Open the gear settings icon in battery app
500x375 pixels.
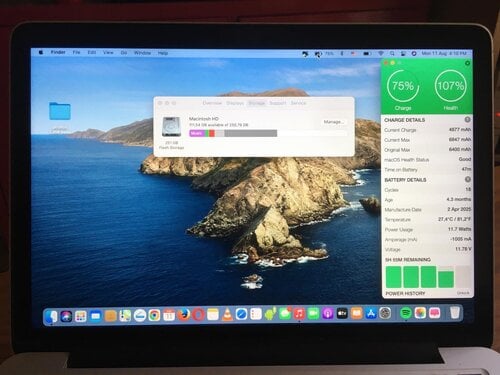(x=467, y=63)
